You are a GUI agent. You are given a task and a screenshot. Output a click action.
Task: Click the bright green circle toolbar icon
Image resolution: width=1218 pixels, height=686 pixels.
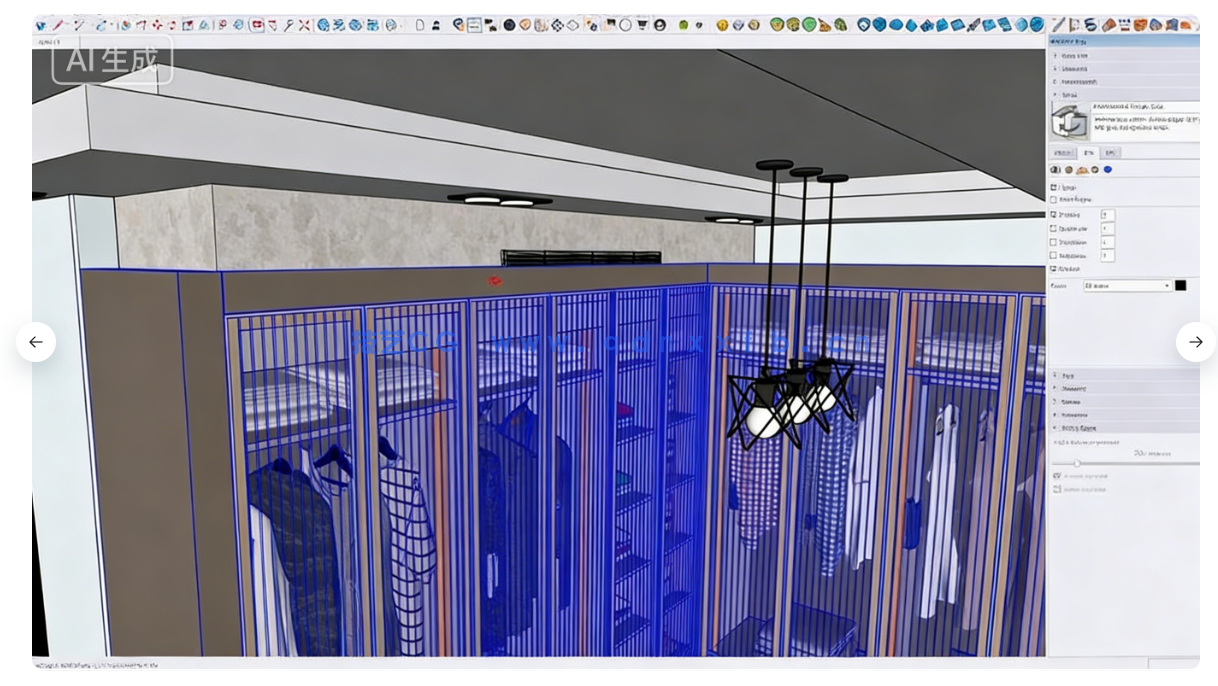coord(809,25)
